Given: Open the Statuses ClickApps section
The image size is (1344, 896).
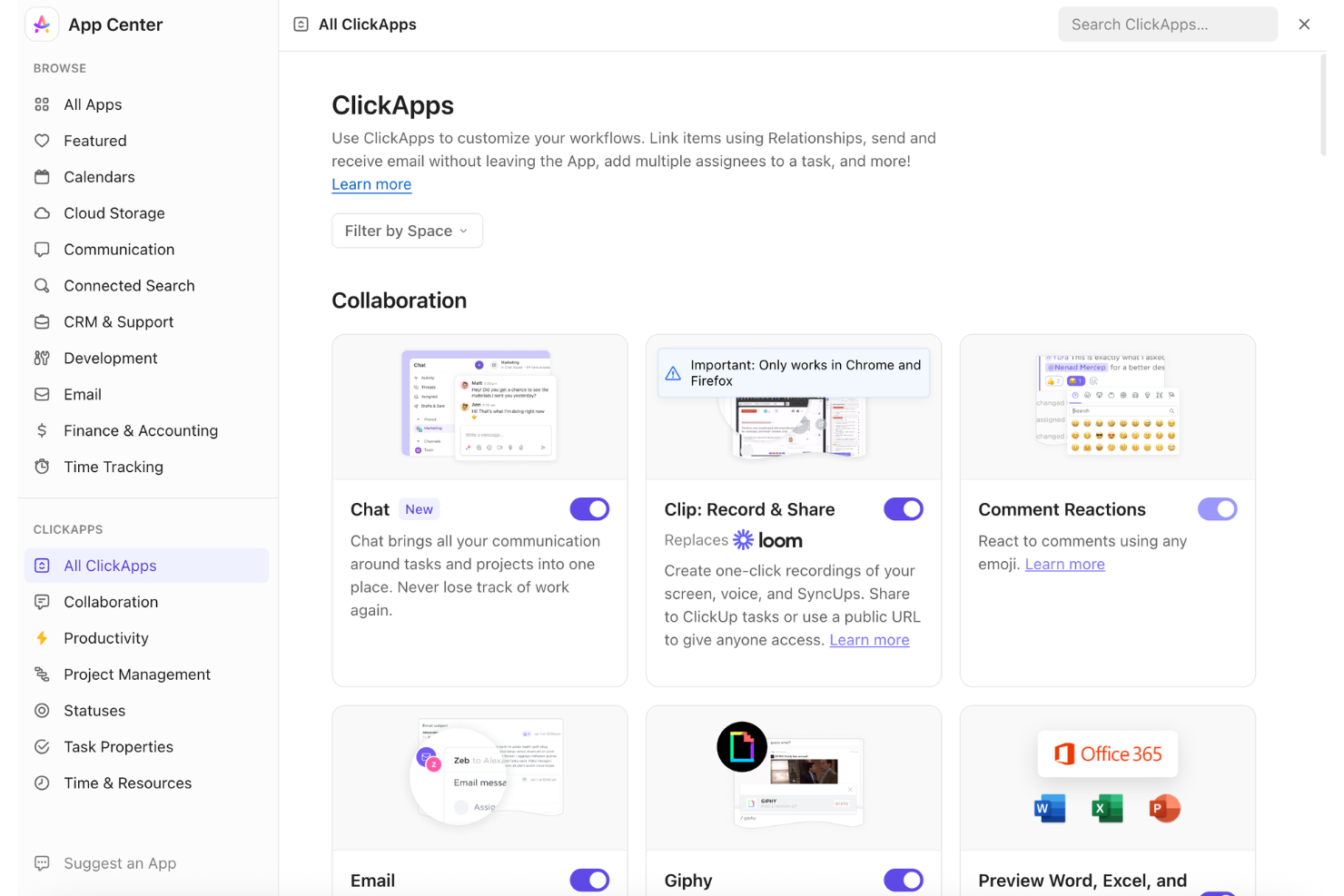Looking at the screenshot, I should [94, 710].
